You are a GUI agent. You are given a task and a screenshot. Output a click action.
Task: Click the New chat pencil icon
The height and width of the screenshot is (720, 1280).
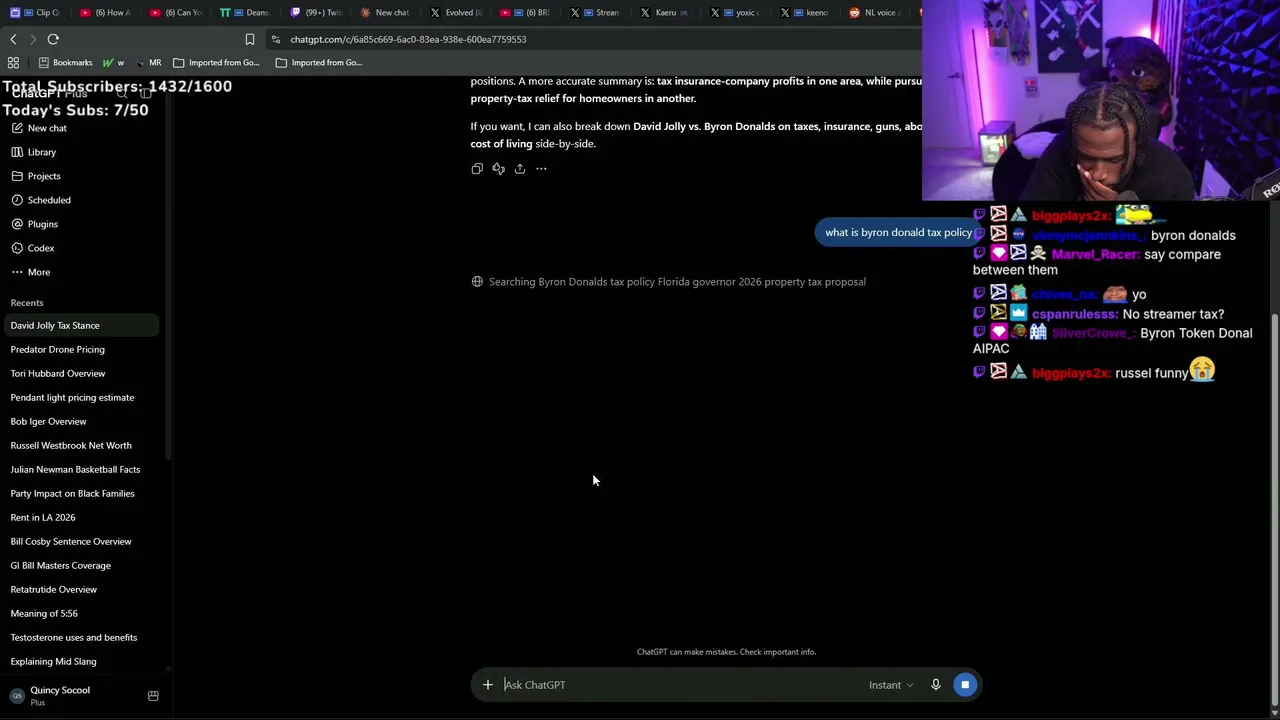click(17, 128)
